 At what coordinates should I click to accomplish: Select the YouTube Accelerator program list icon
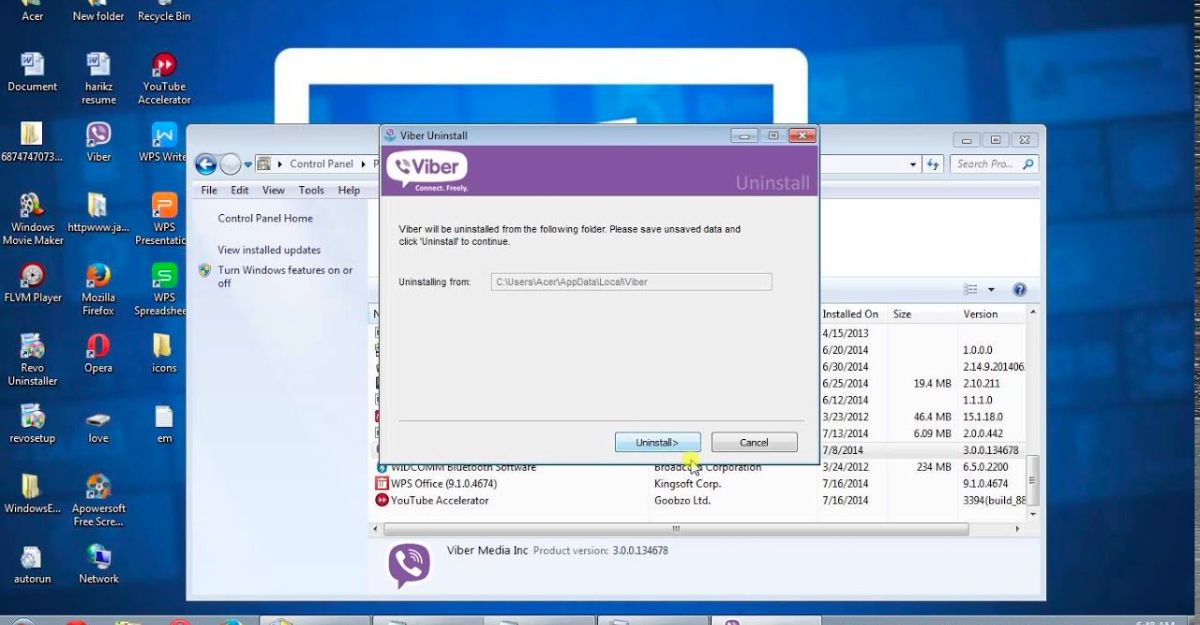[382, 500]
